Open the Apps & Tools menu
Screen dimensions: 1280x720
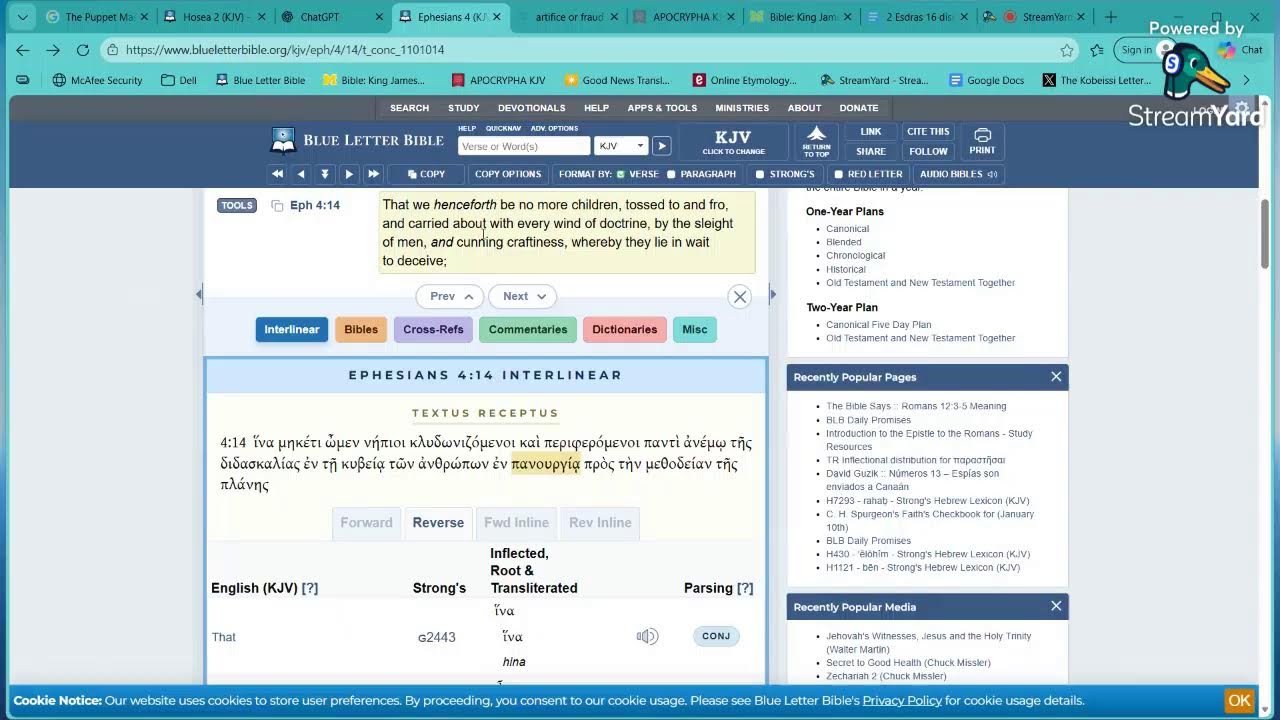662,108
